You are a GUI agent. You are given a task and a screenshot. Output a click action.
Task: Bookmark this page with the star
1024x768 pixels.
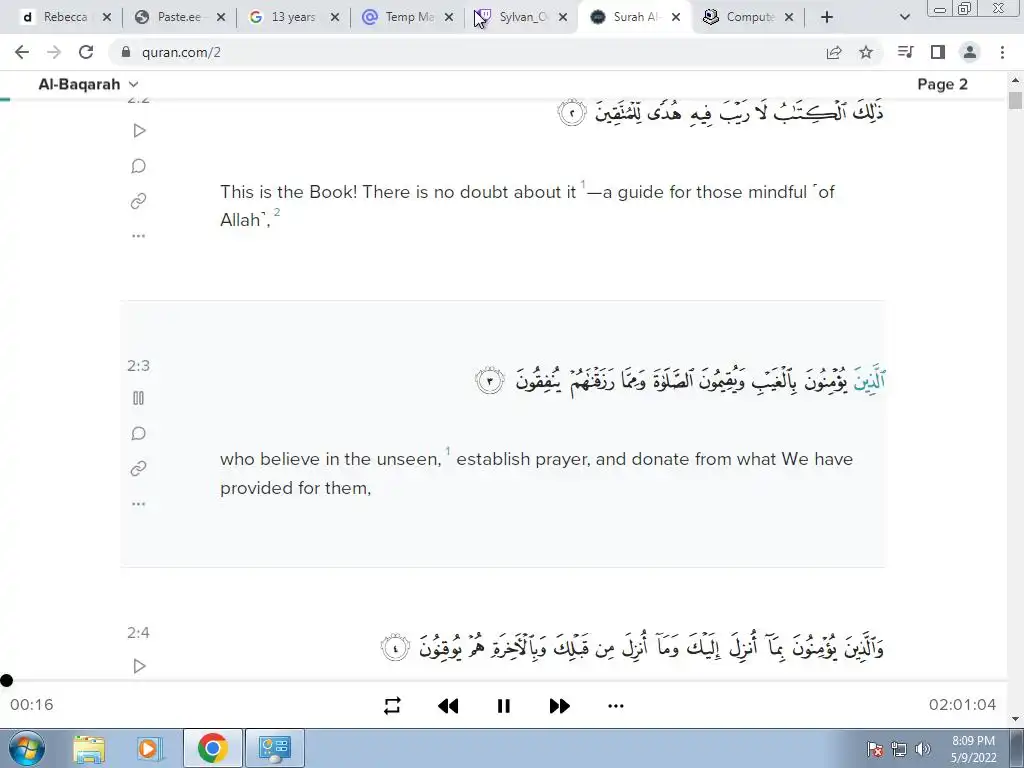click(x=866, y=52)
